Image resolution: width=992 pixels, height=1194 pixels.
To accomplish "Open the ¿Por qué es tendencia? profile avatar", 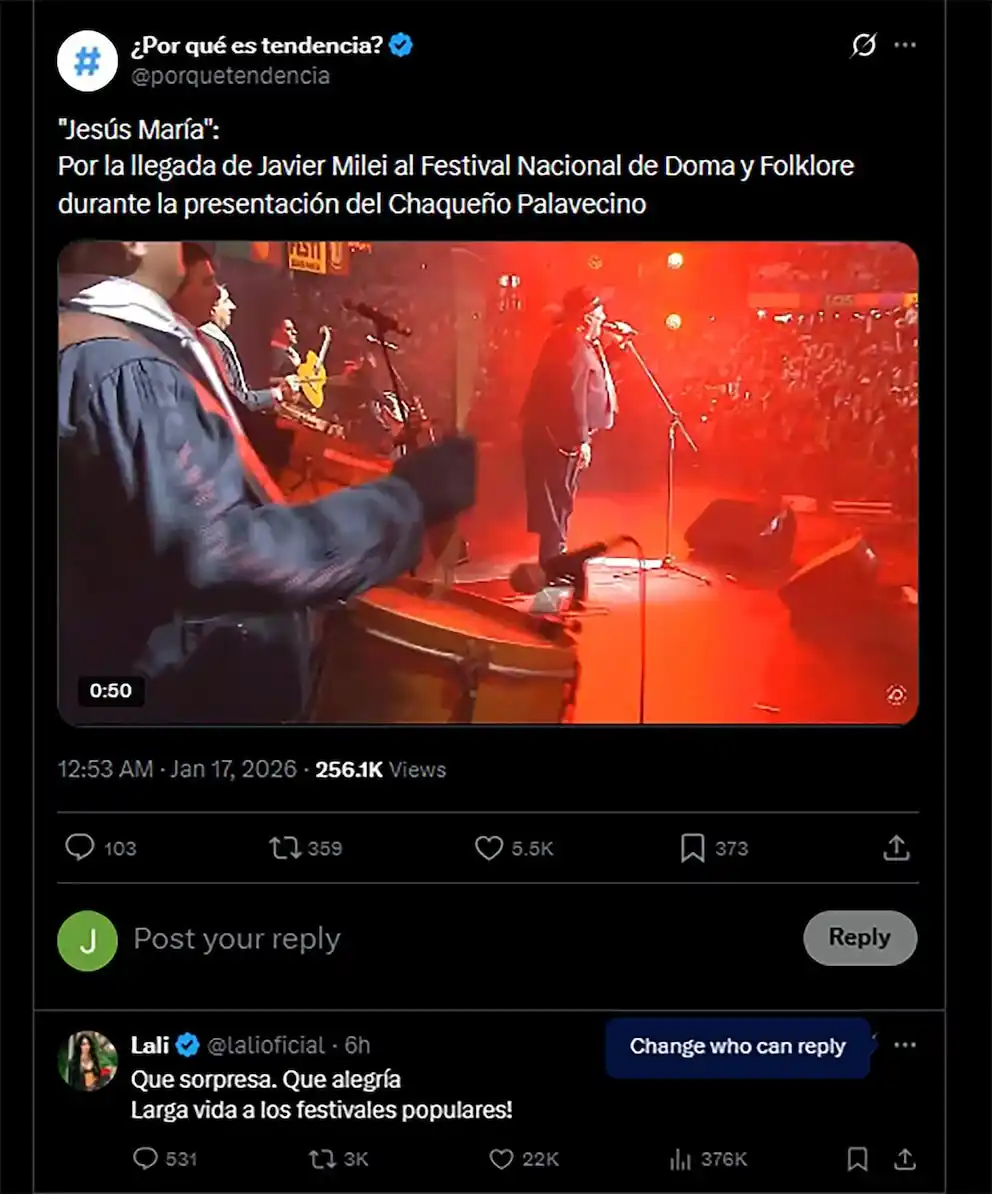I will tap(88, 60).
